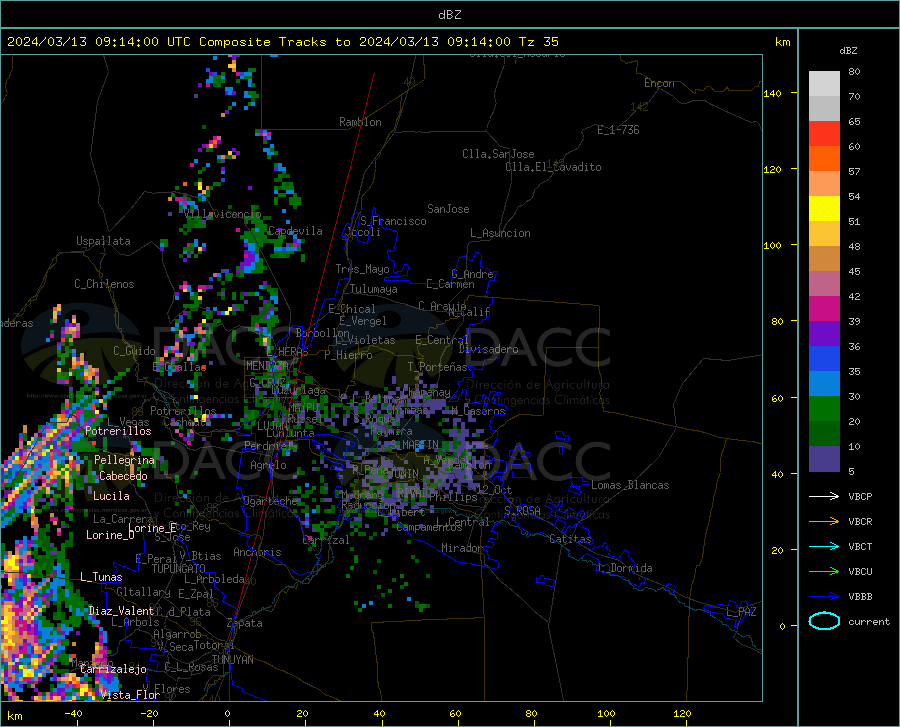Select the magenta 39-42 dBZ legend swatch

(x=824, y=309)
